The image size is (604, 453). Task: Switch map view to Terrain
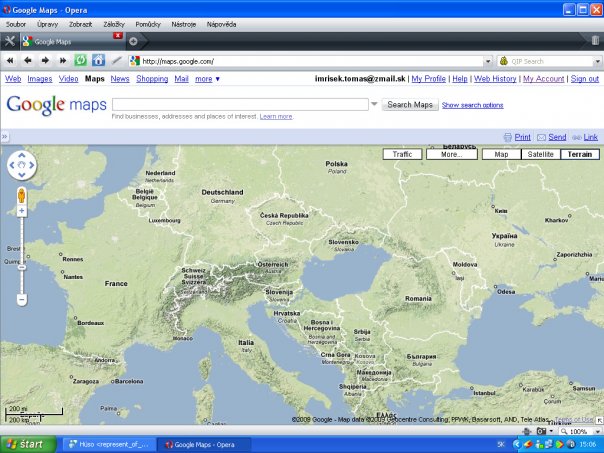(579, 154)
